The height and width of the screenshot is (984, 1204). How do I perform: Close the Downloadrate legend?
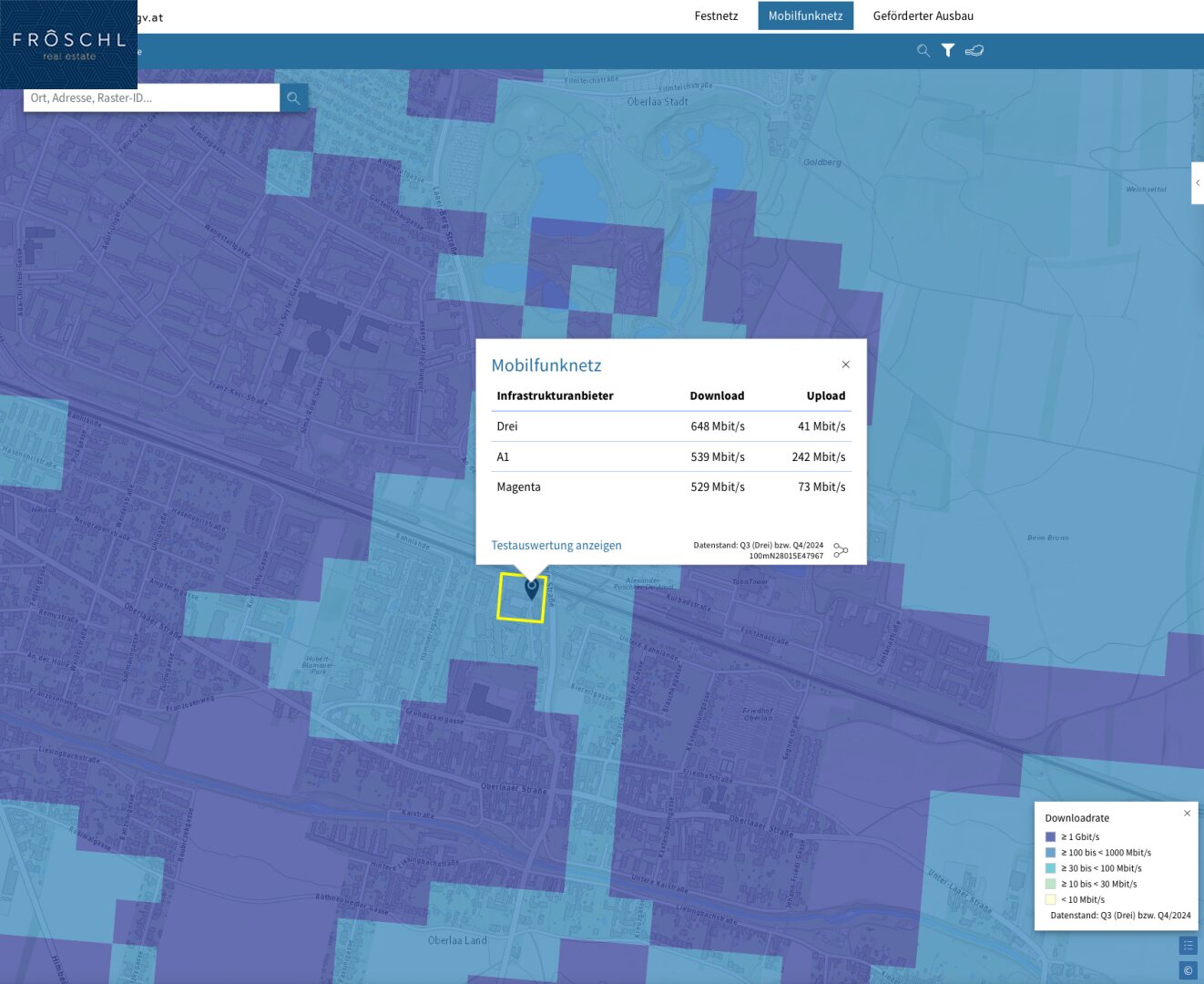pos(1187,813)
